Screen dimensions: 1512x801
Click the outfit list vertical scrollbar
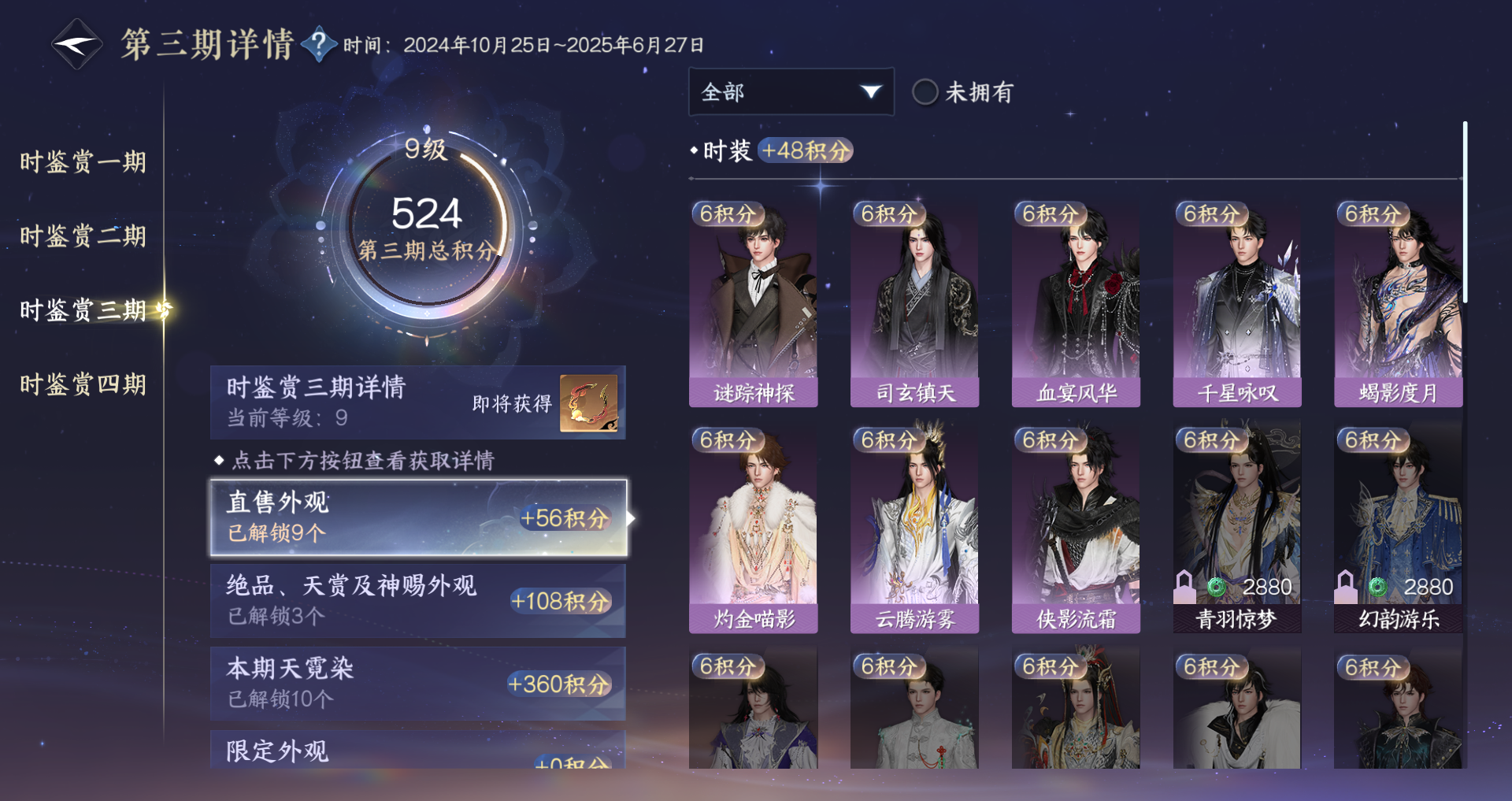coord(1465,213)
